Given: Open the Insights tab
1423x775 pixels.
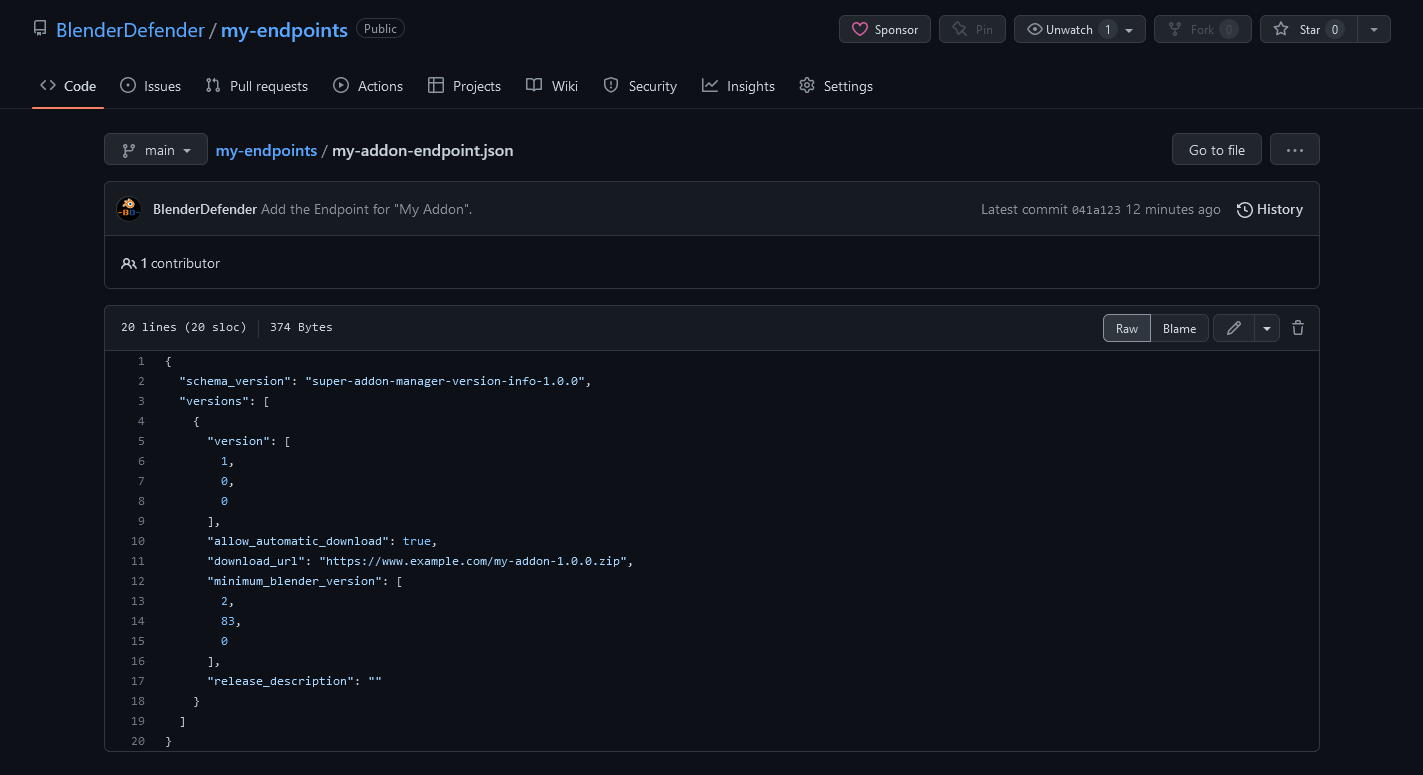Looking at the screenshot, I should pos(738,86).
